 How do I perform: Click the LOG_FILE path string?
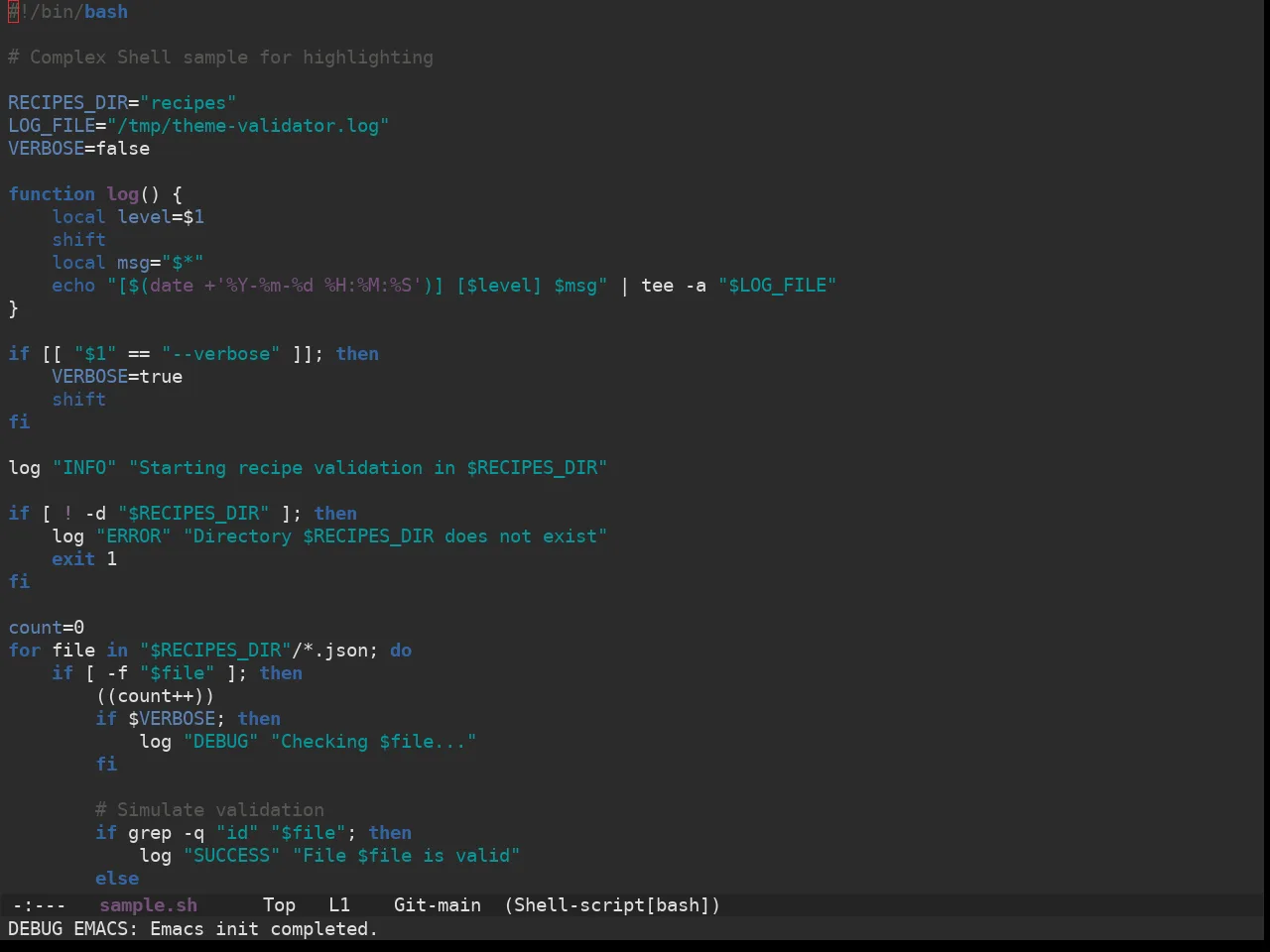click(x=248, y=126)
